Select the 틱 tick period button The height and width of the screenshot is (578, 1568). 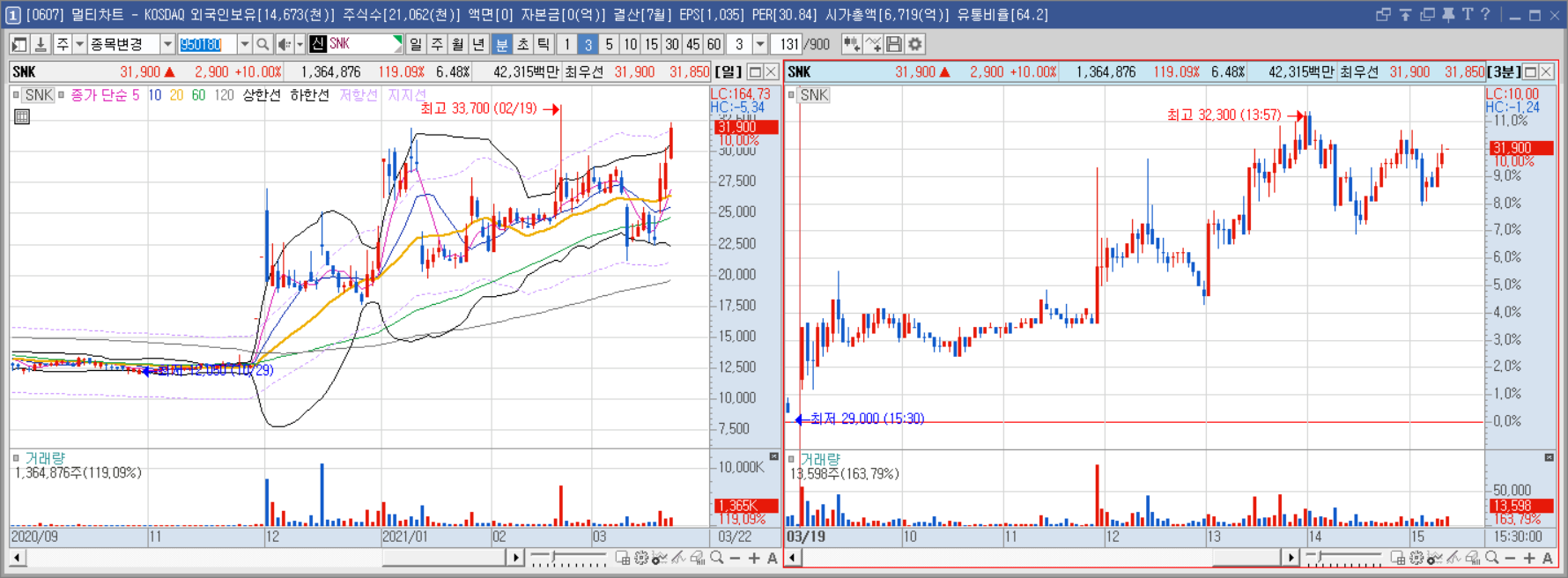pyautogui.click(x=544, y=44)
